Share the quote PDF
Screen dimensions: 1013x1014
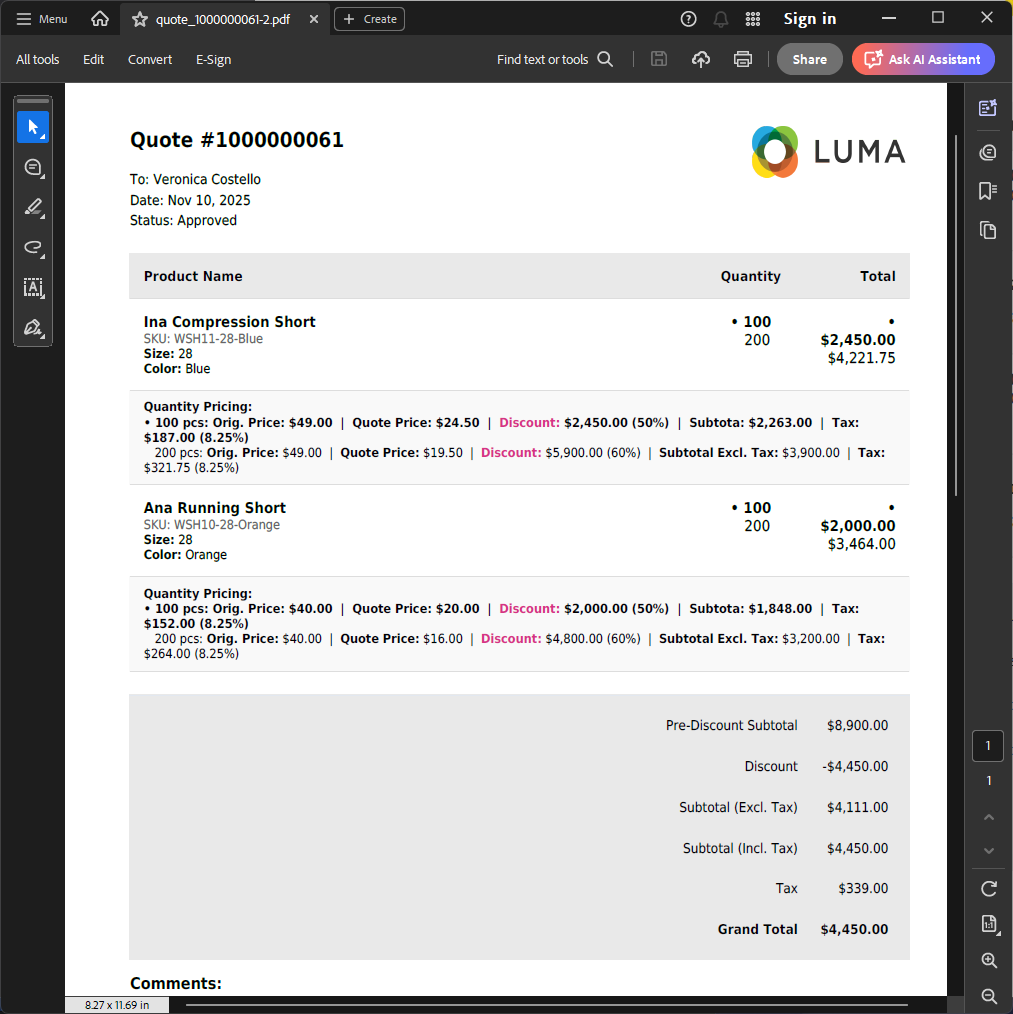pos(809,59)
